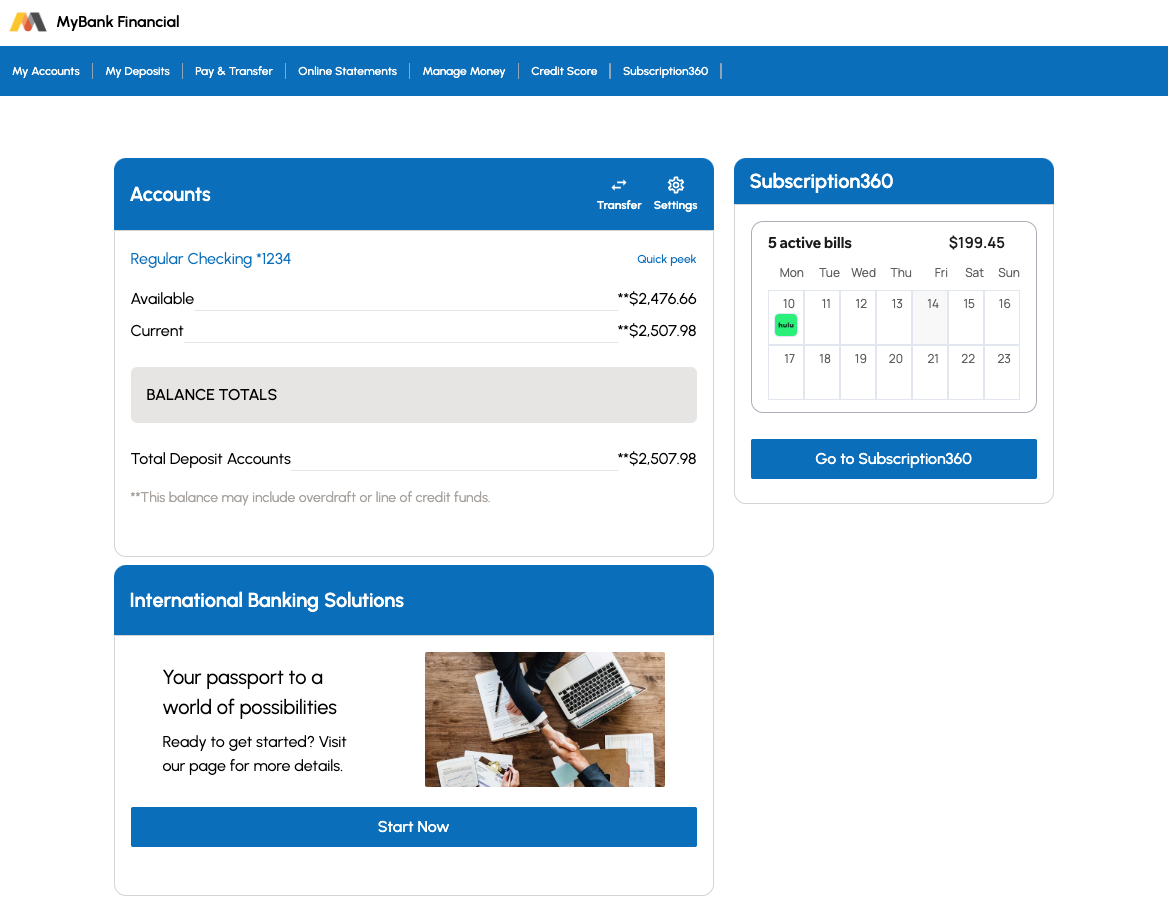The height and width of the screenshot is (916, 1168).
Task: Click the hulu subscription icon on the 10th
Action: pos(786,324)
